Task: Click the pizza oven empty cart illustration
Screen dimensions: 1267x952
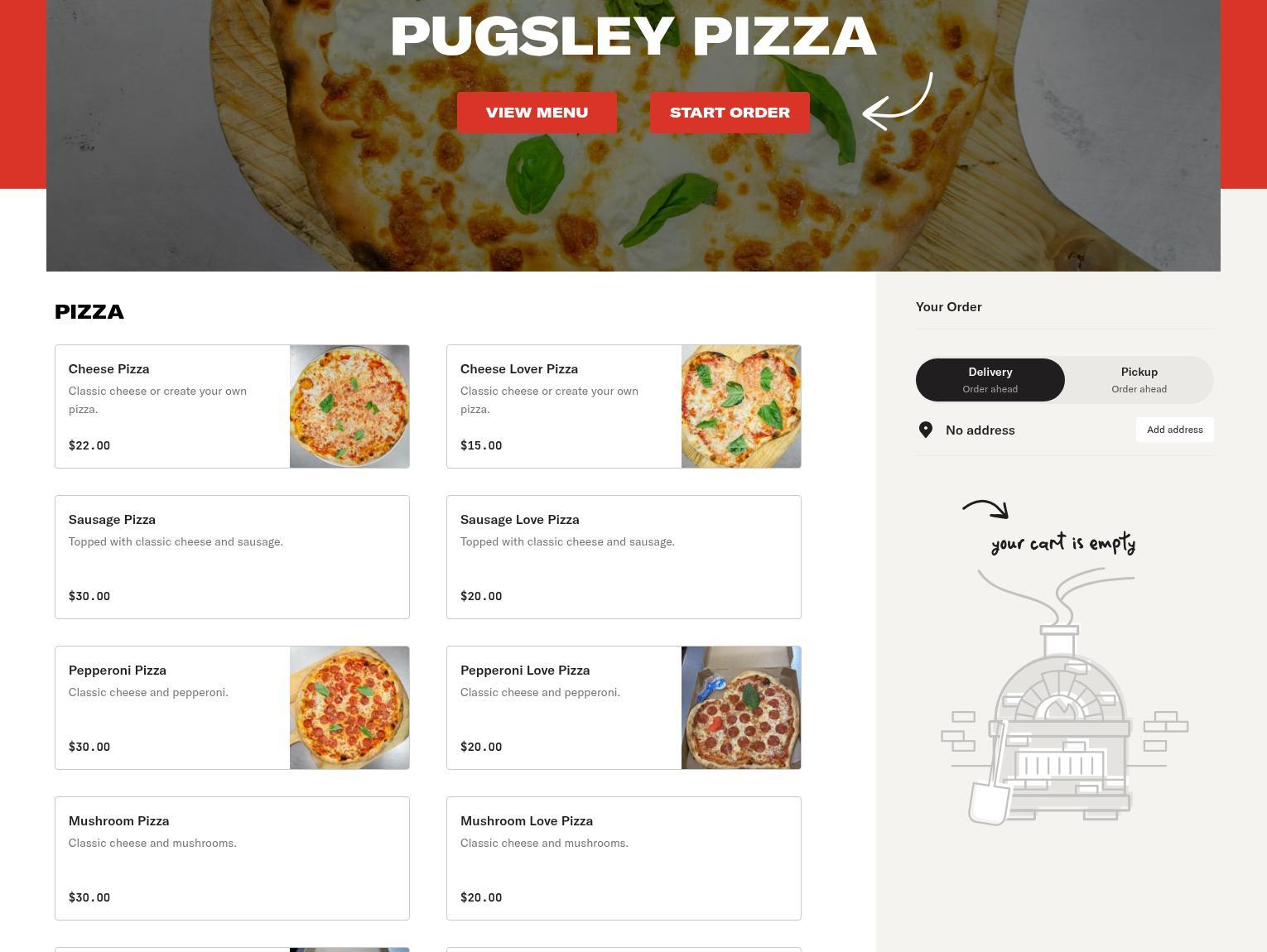Action: pyautogui.click(x=1064, y=696)
